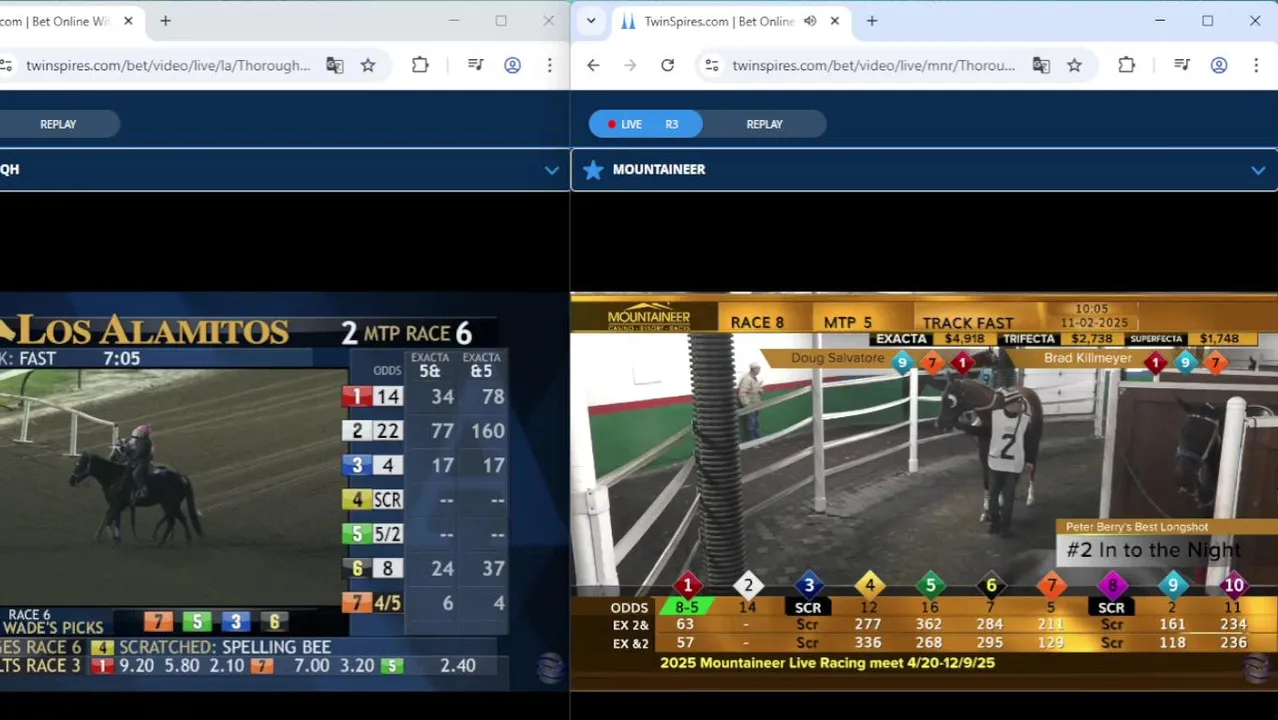The width and height of the screenshot is (1278, 720).
Task: Open tab search dropdown in right window
Action: click(x=591, y=21)
